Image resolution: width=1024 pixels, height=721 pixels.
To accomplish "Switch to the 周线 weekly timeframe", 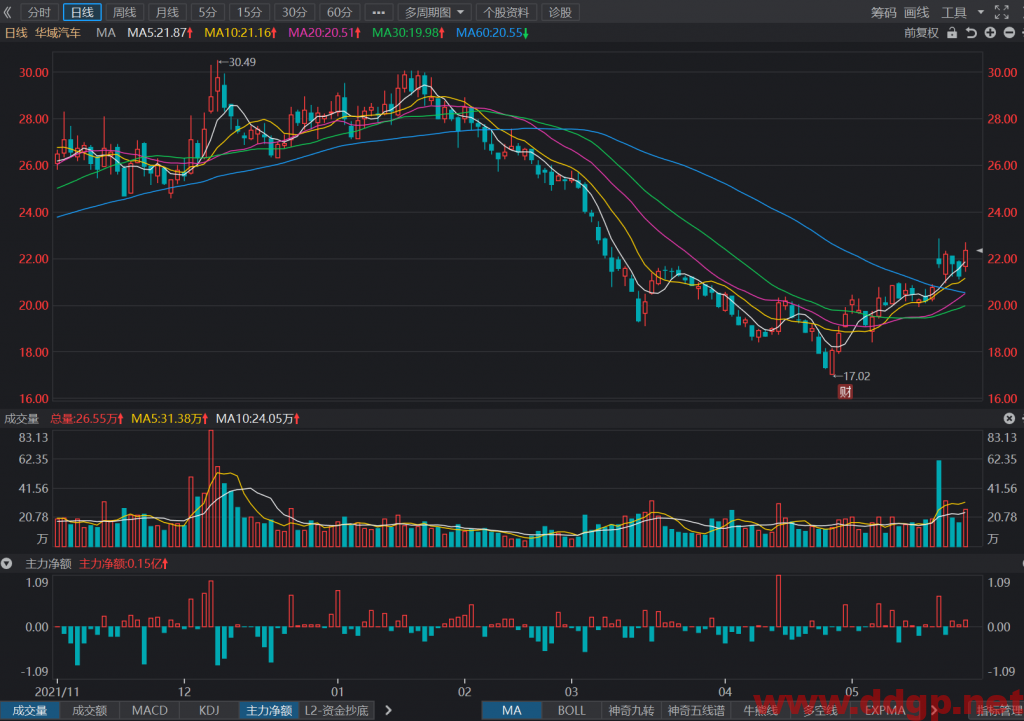I will [124, 12].
